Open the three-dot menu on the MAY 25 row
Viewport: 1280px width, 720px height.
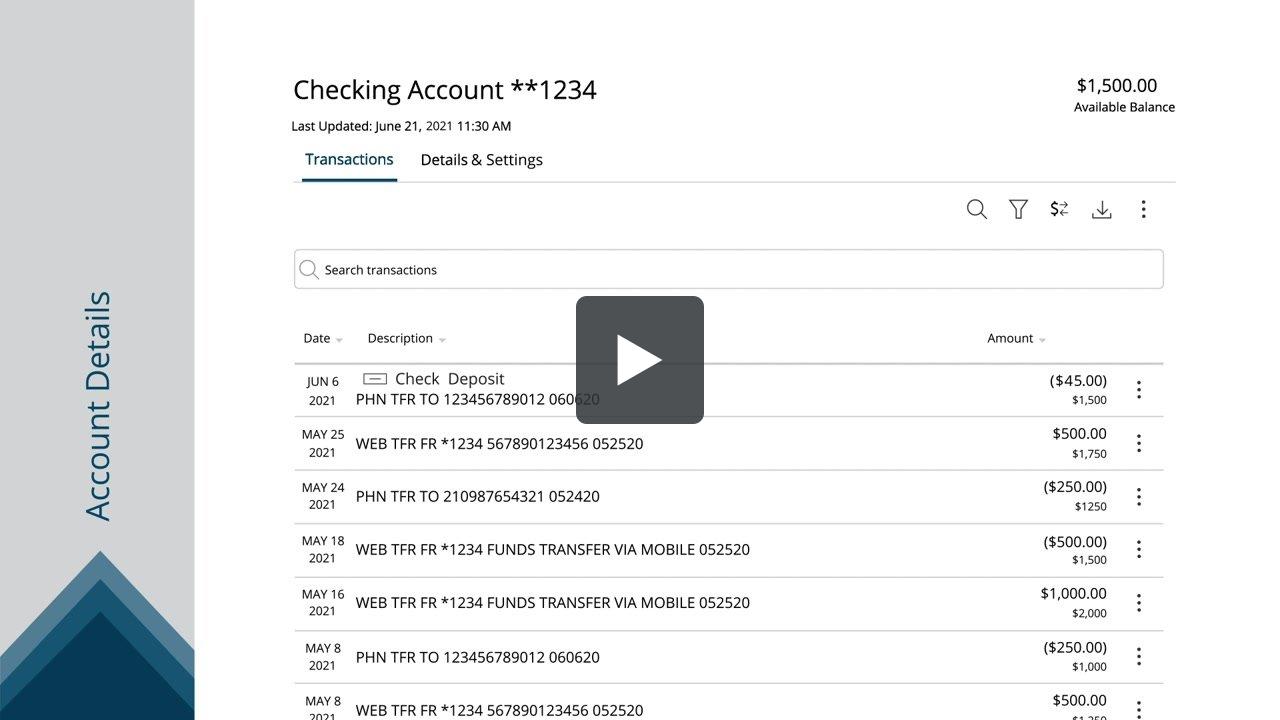pyautogui.click(x=1138, y=443)
